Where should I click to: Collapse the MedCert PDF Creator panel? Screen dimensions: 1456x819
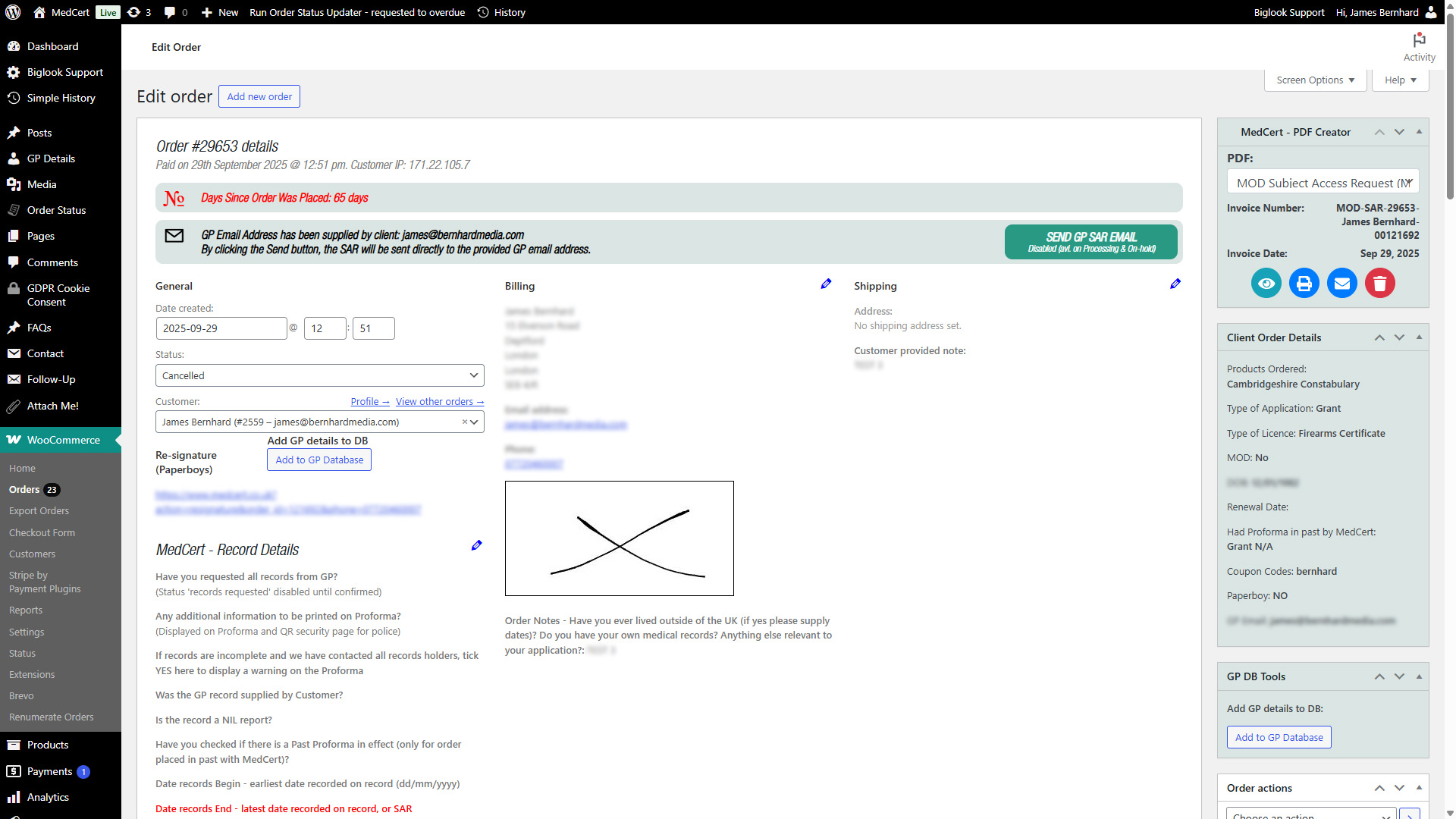click(1419, 132)
